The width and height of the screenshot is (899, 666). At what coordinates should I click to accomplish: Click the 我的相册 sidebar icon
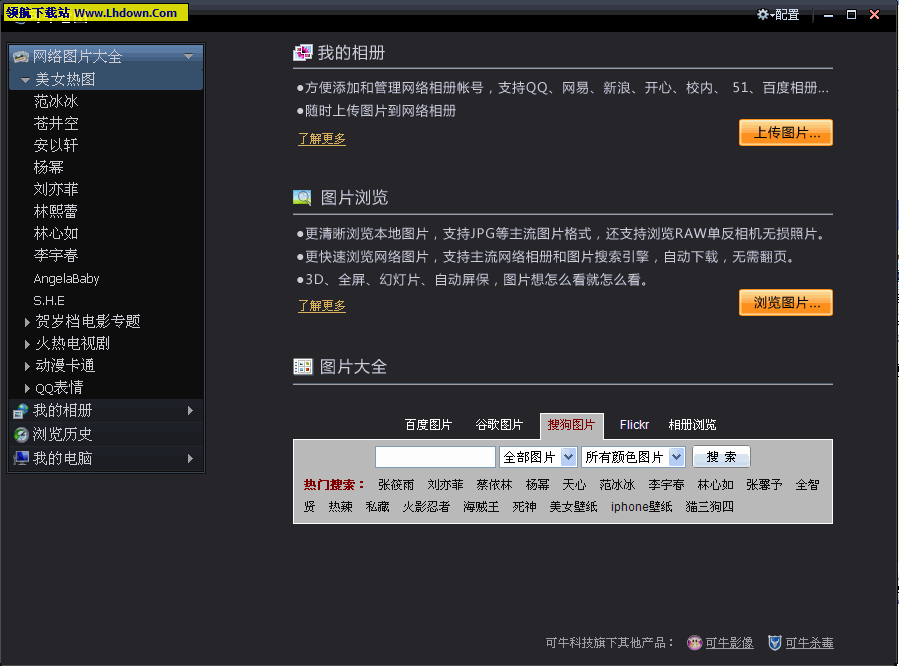tap(21, 410)
